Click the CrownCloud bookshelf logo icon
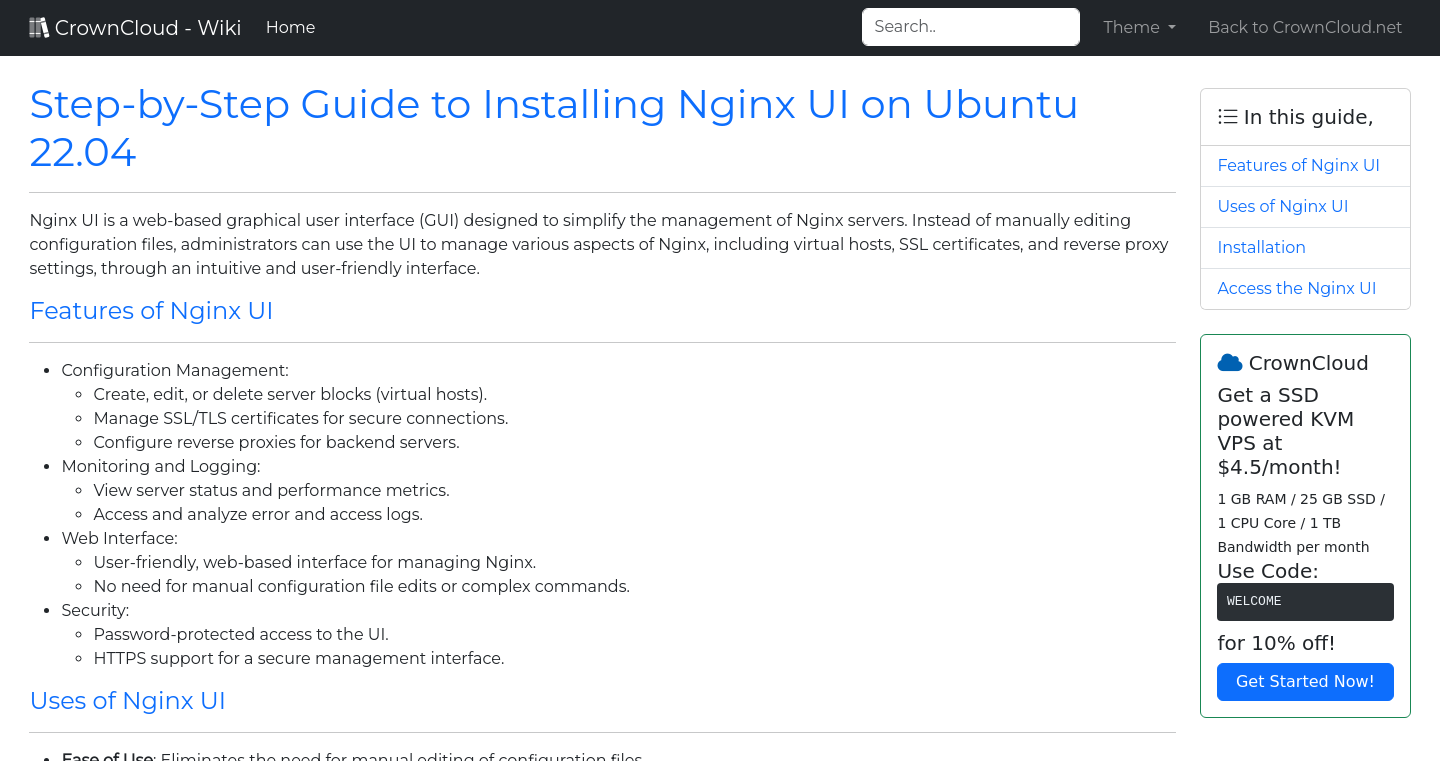The width and height of the screenshot is (1440, 761). tap(39, 26)
